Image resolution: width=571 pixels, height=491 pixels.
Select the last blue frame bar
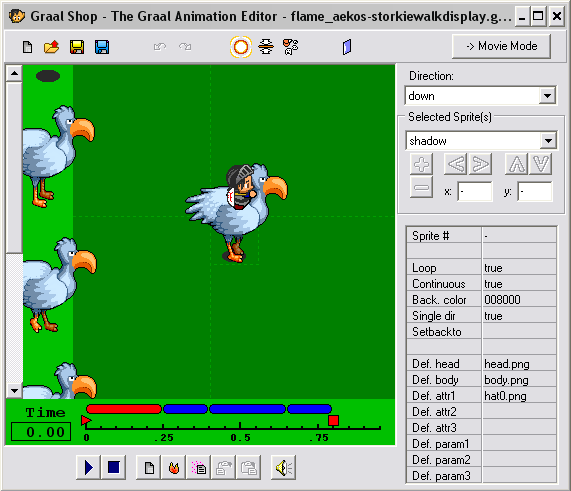click(x=310, y=409)
